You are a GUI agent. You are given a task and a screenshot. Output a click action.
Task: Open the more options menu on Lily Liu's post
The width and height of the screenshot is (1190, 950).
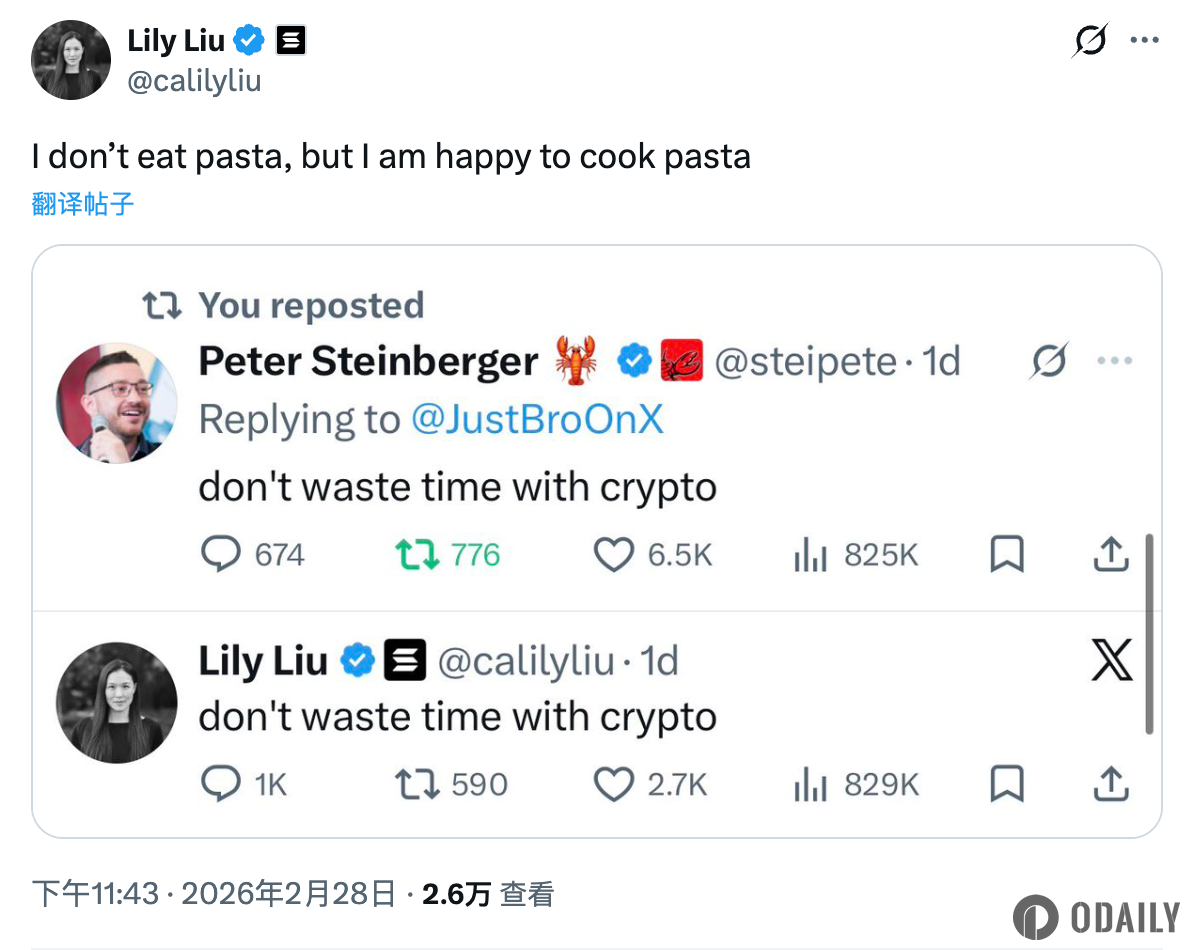click(1144, 41)
